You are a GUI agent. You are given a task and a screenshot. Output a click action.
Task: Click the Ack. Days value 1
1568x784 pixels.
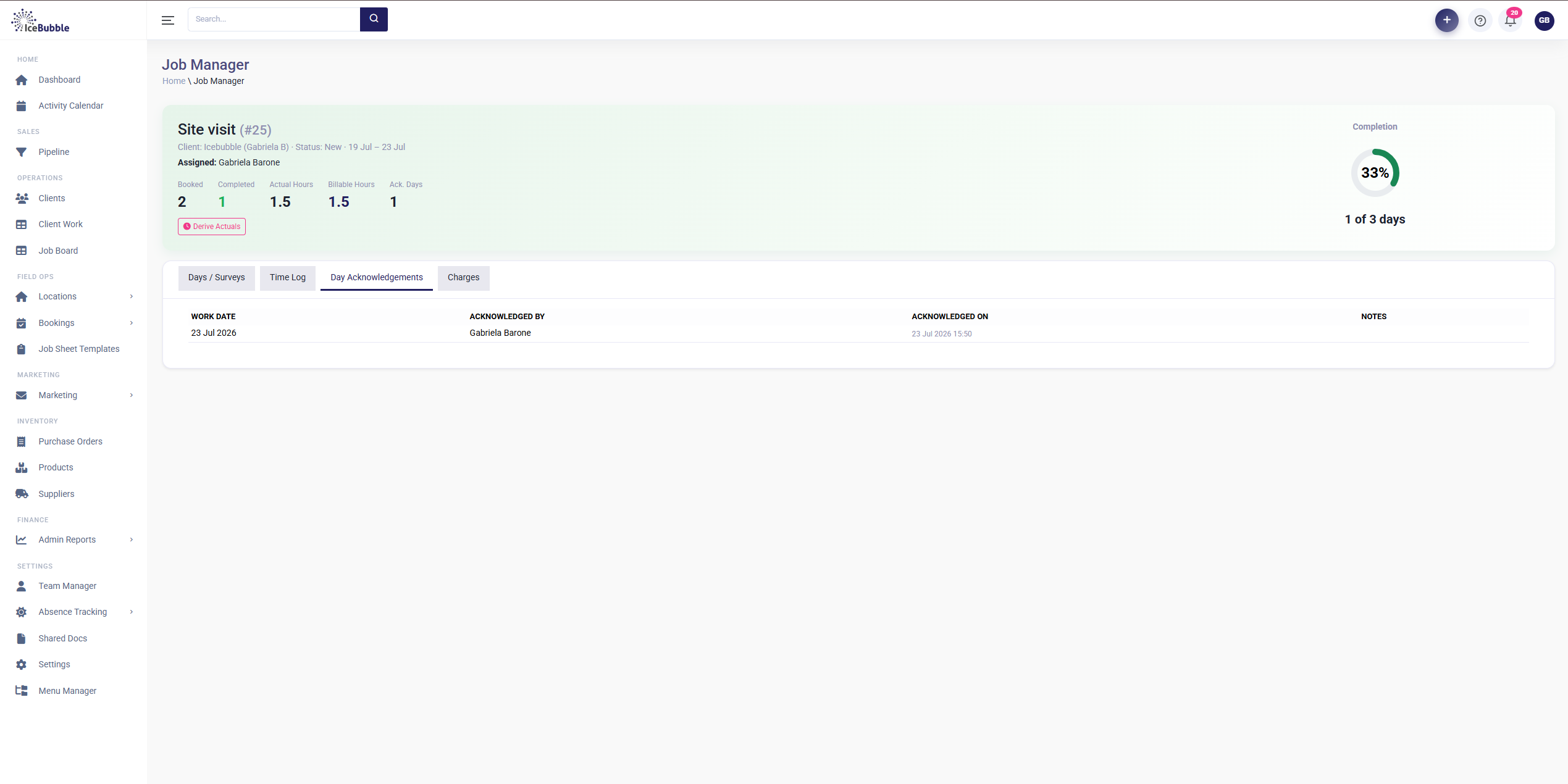(393, 202)
